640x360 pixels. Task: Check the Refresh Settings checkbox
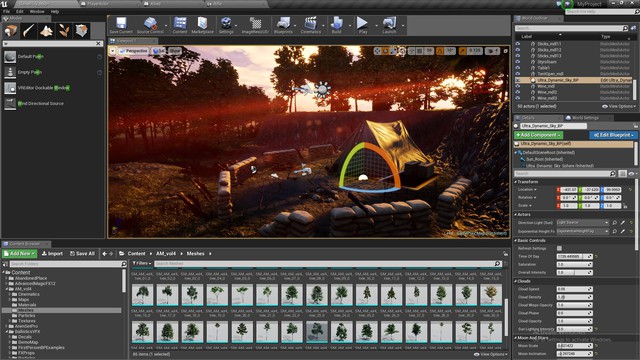(x=559, y=248)
